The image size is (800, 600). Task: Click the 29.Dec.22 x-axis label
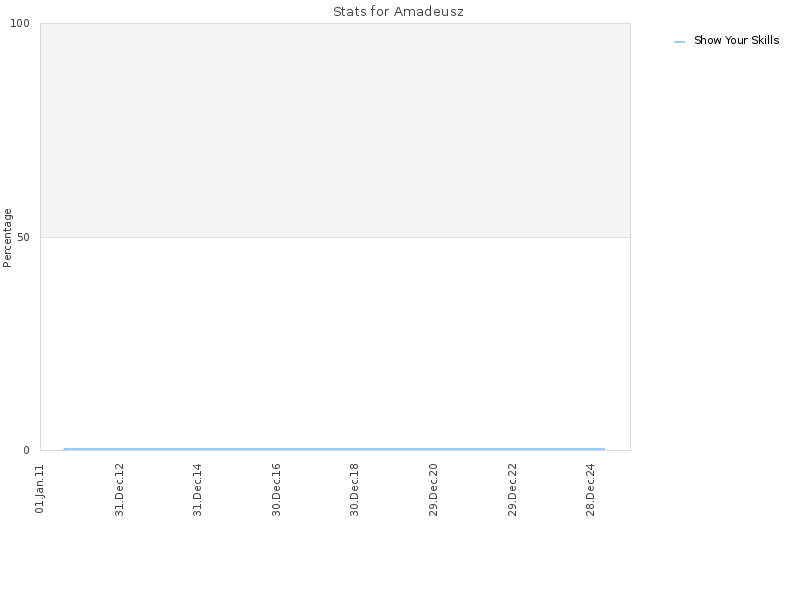512,489
